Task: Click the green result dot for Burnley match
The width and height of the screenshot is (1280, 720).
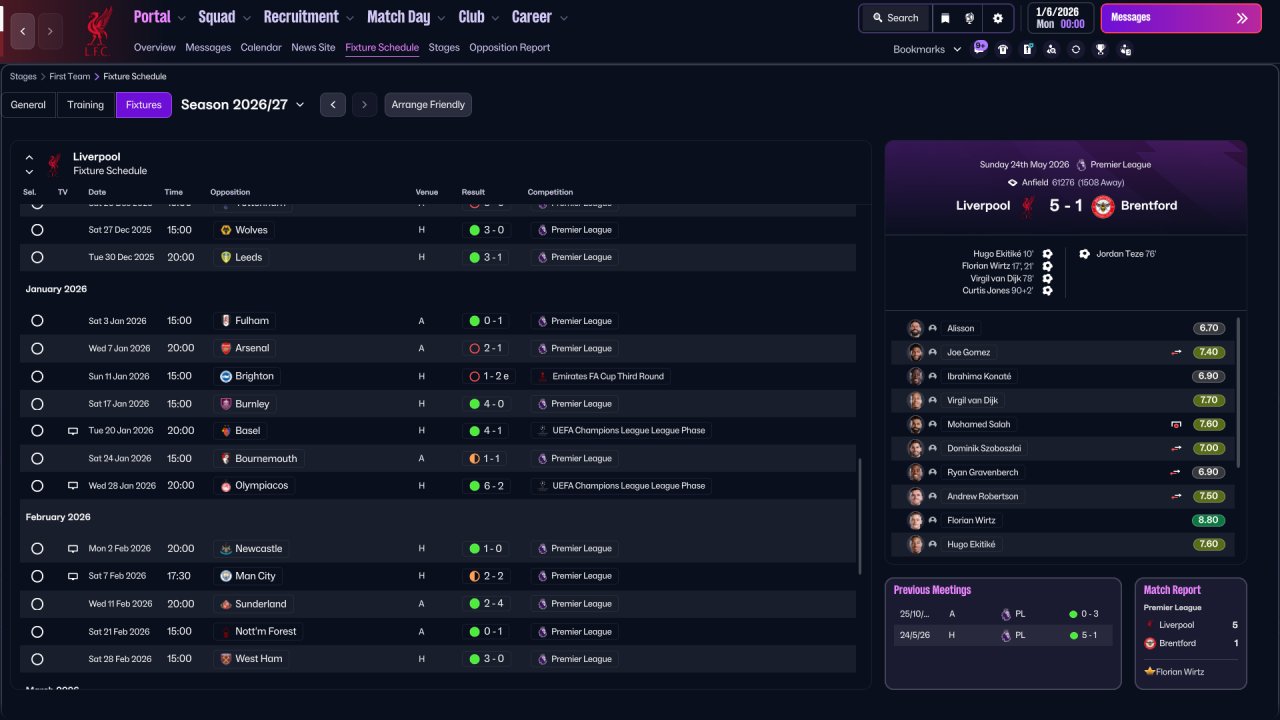Action: tap(474, 404)
